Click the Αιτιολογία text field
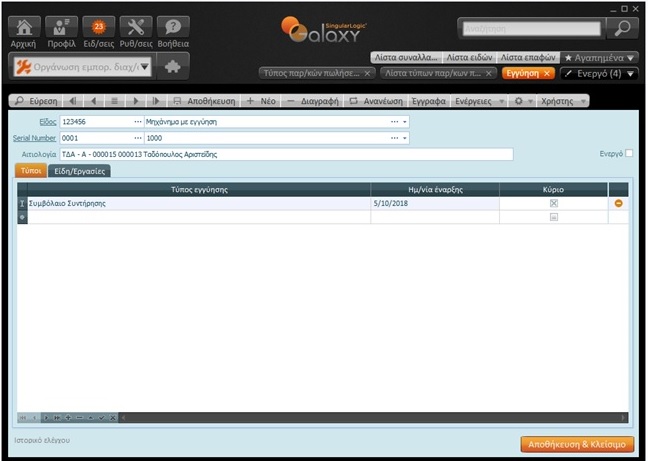Viewport: 648px width, 461px height. [285, 155]
